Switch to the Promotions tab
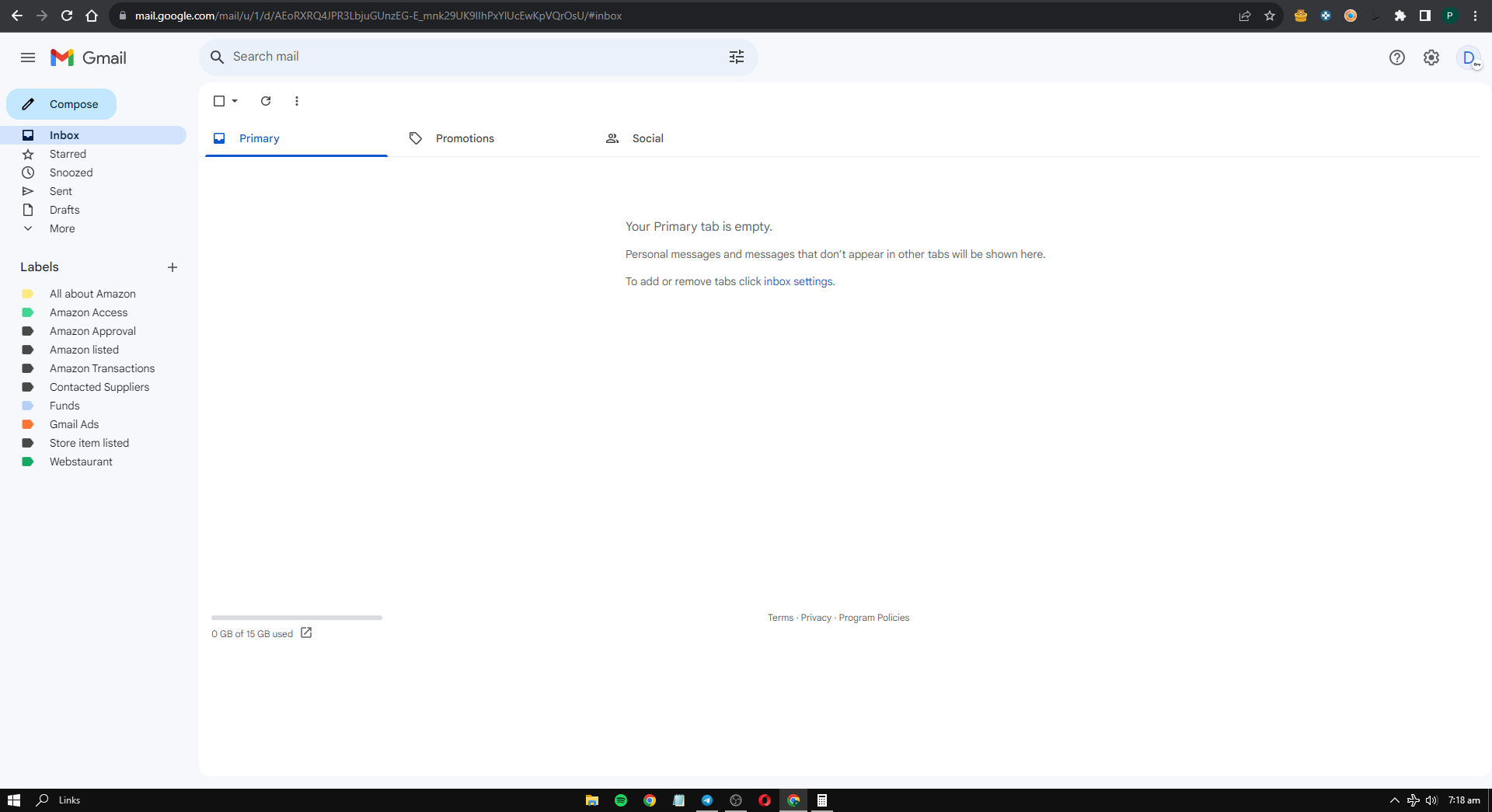 (493, 138)
